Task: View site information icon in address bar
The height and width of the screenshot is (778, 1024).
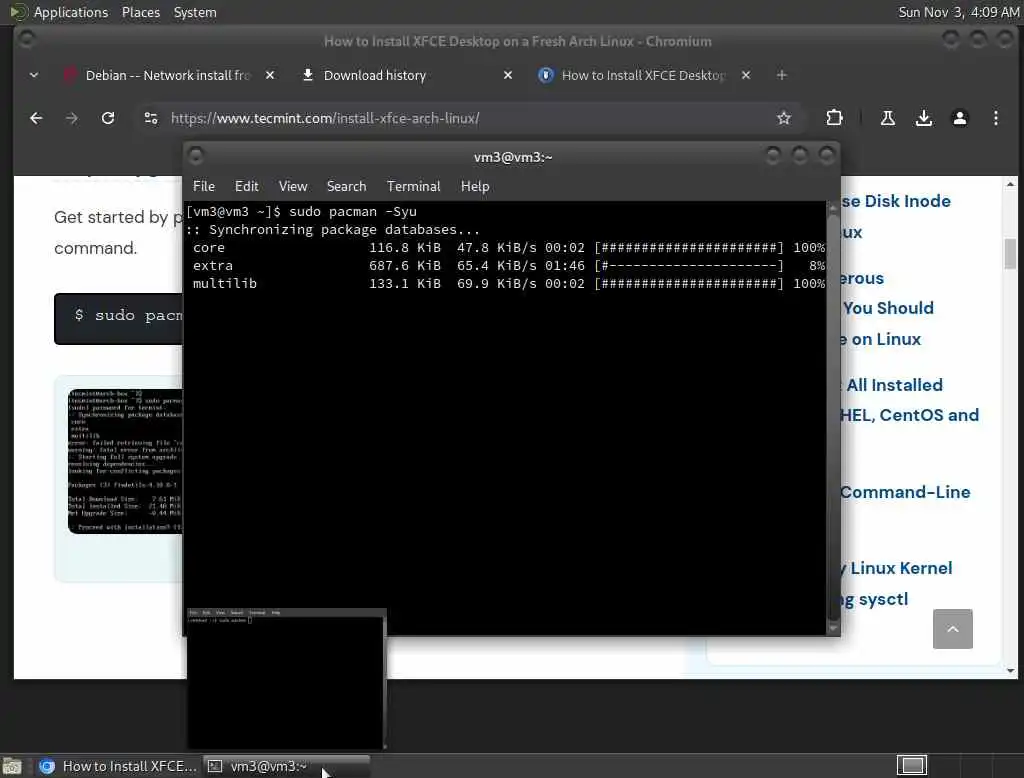Action: [151, 118]
